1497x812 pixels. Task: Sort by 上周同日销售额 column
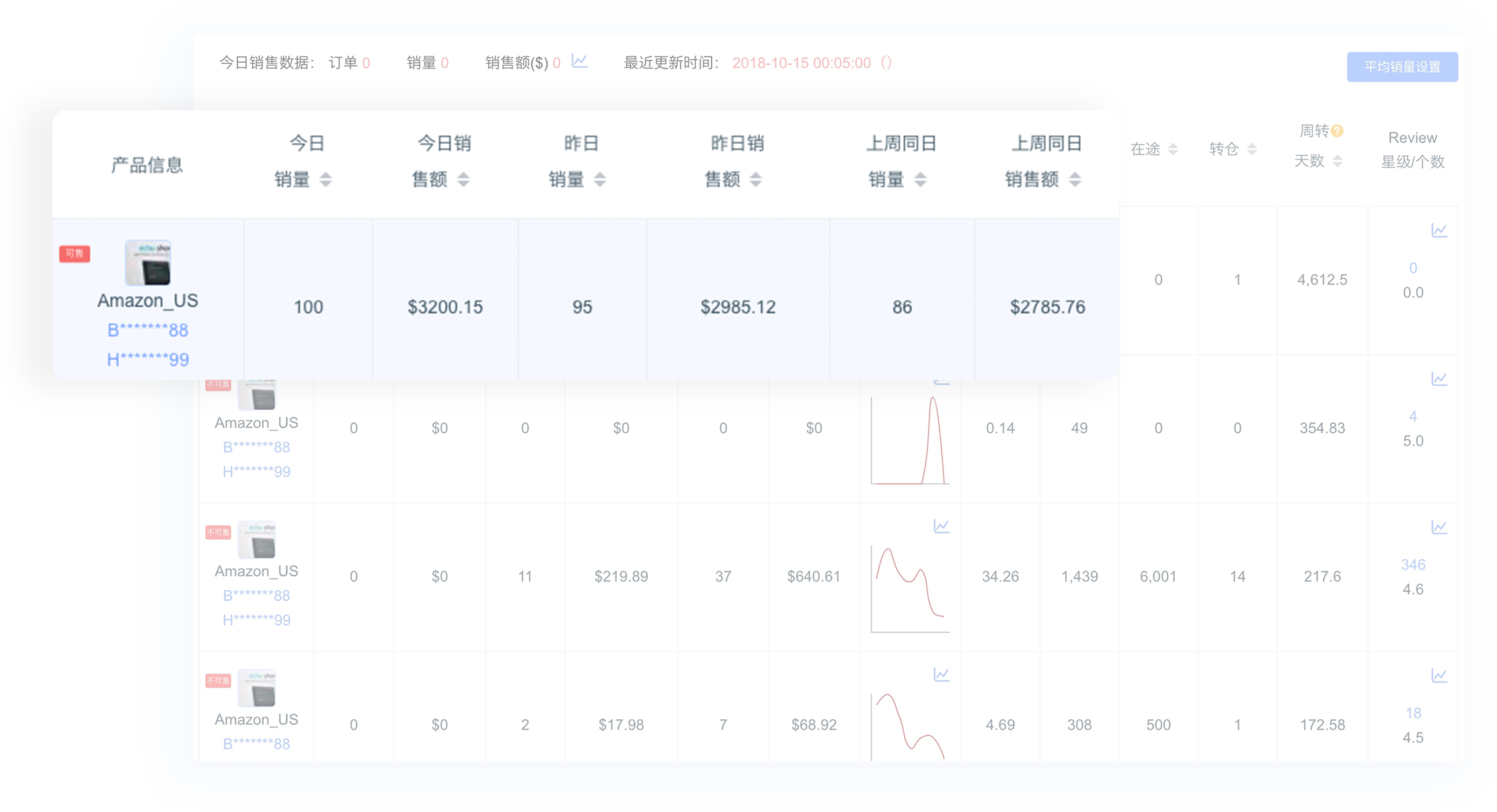pyautogui.click(x=1075, y=179)
